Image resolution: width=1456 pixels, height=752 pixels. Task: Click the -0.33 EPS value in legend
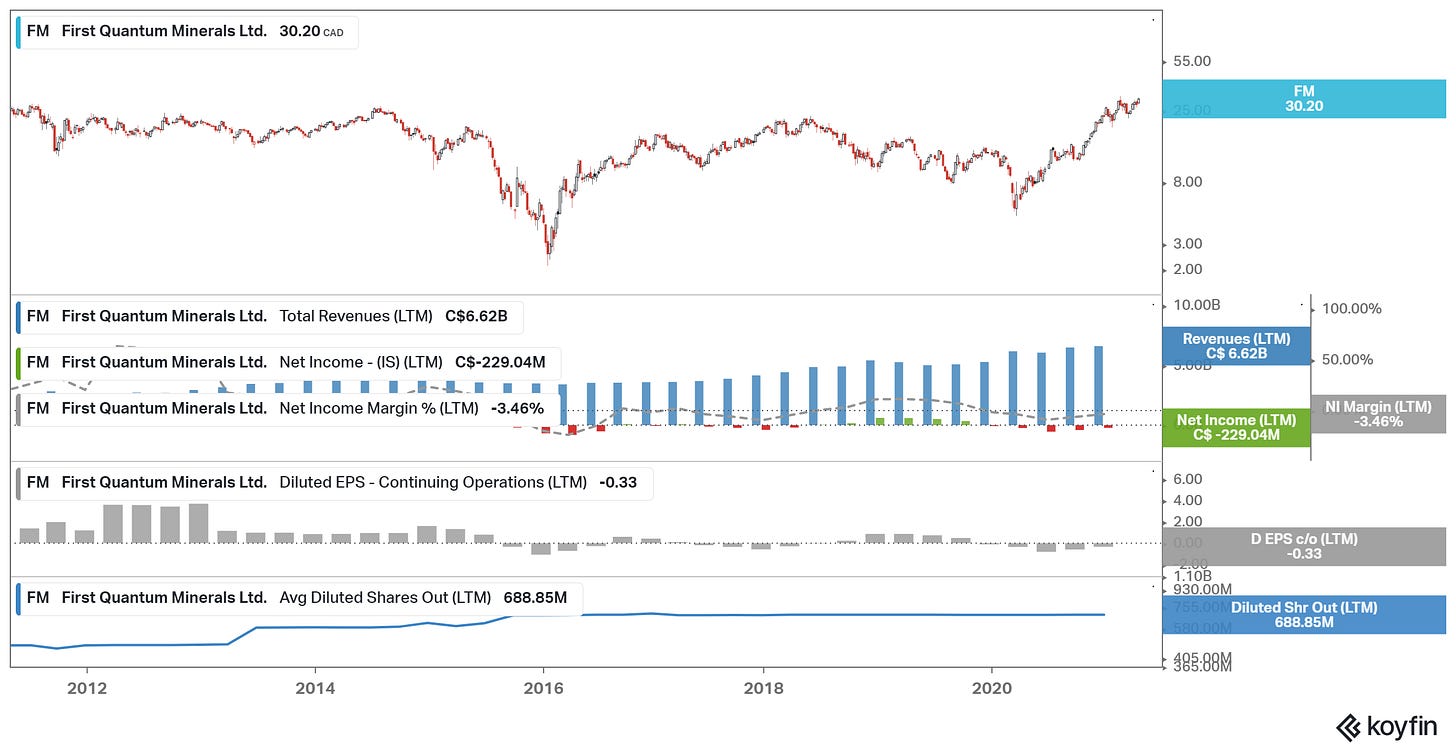coord(618,482)
